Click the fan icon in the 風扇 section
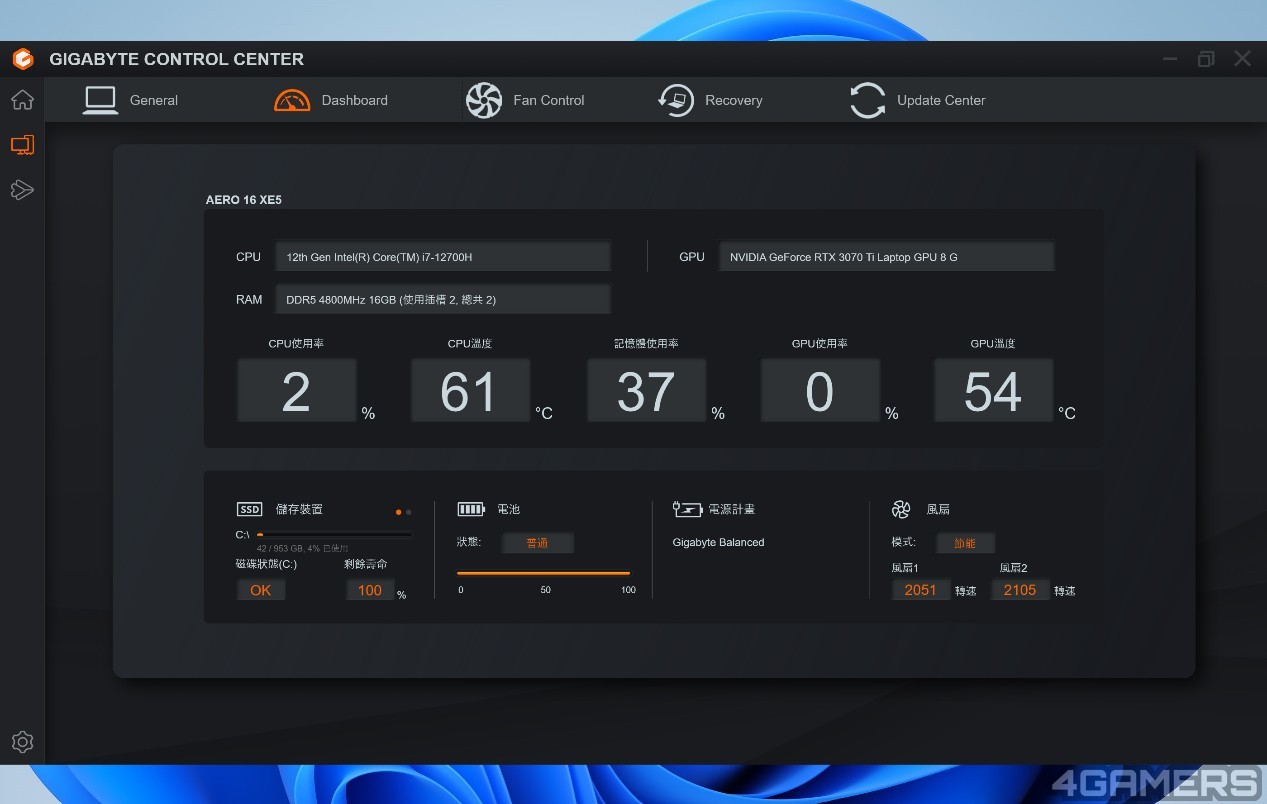Image resolution: width=1267 pixels, height=804 pixels. click(901, 510)
